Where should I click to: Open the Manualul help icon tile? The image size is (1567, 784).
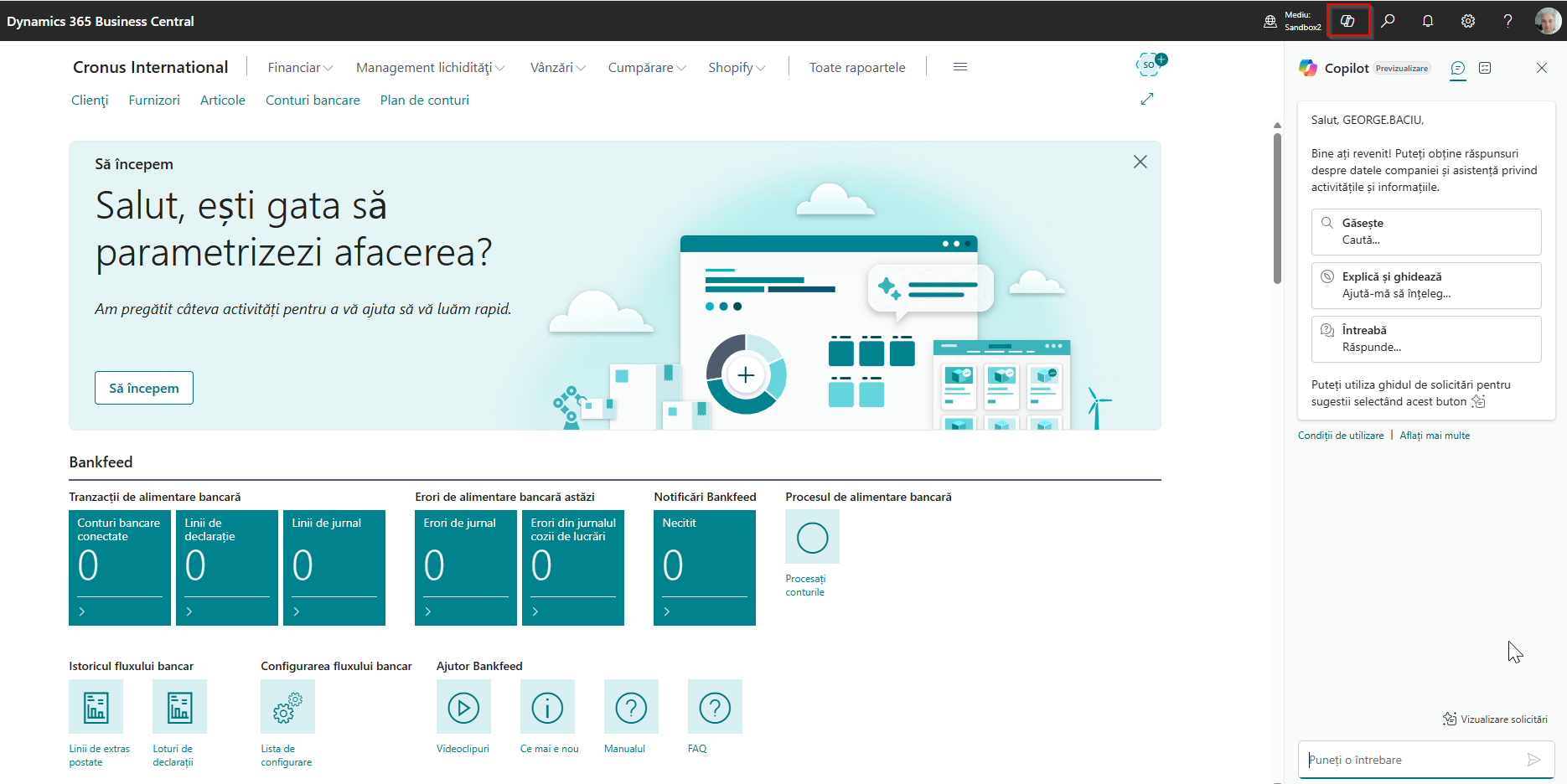click(631, 707)
